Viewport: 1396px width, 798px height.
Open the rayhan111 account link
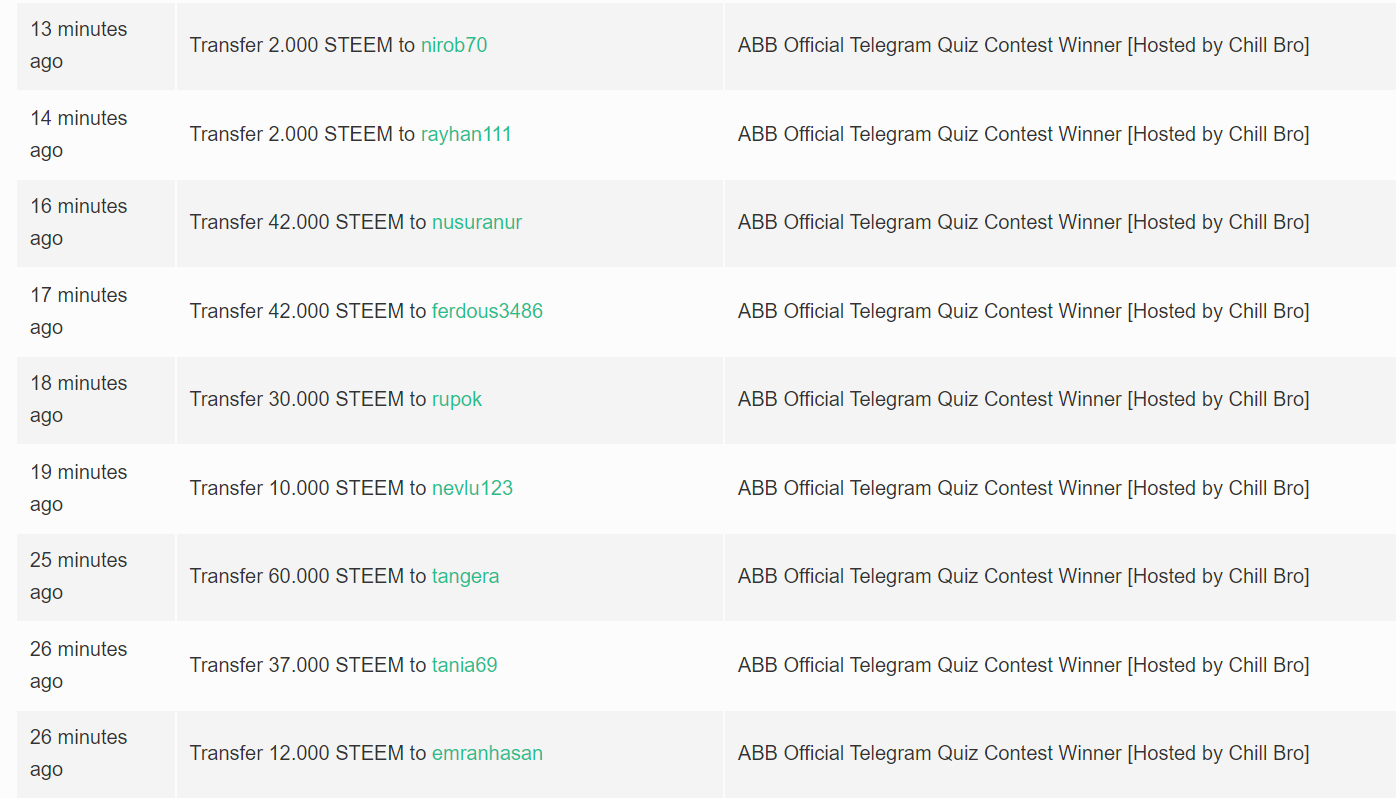point(465,134)
